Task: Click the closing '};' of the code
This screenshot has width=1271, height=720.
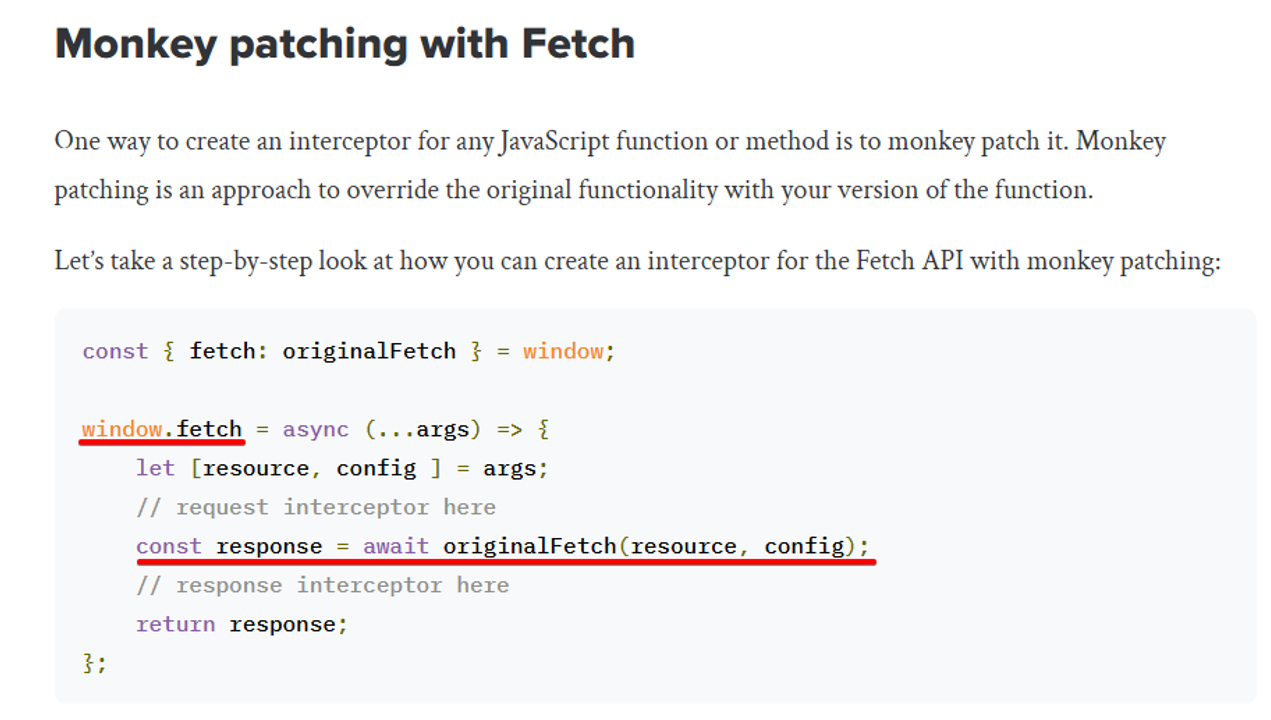Action: [x=94, y=663]
